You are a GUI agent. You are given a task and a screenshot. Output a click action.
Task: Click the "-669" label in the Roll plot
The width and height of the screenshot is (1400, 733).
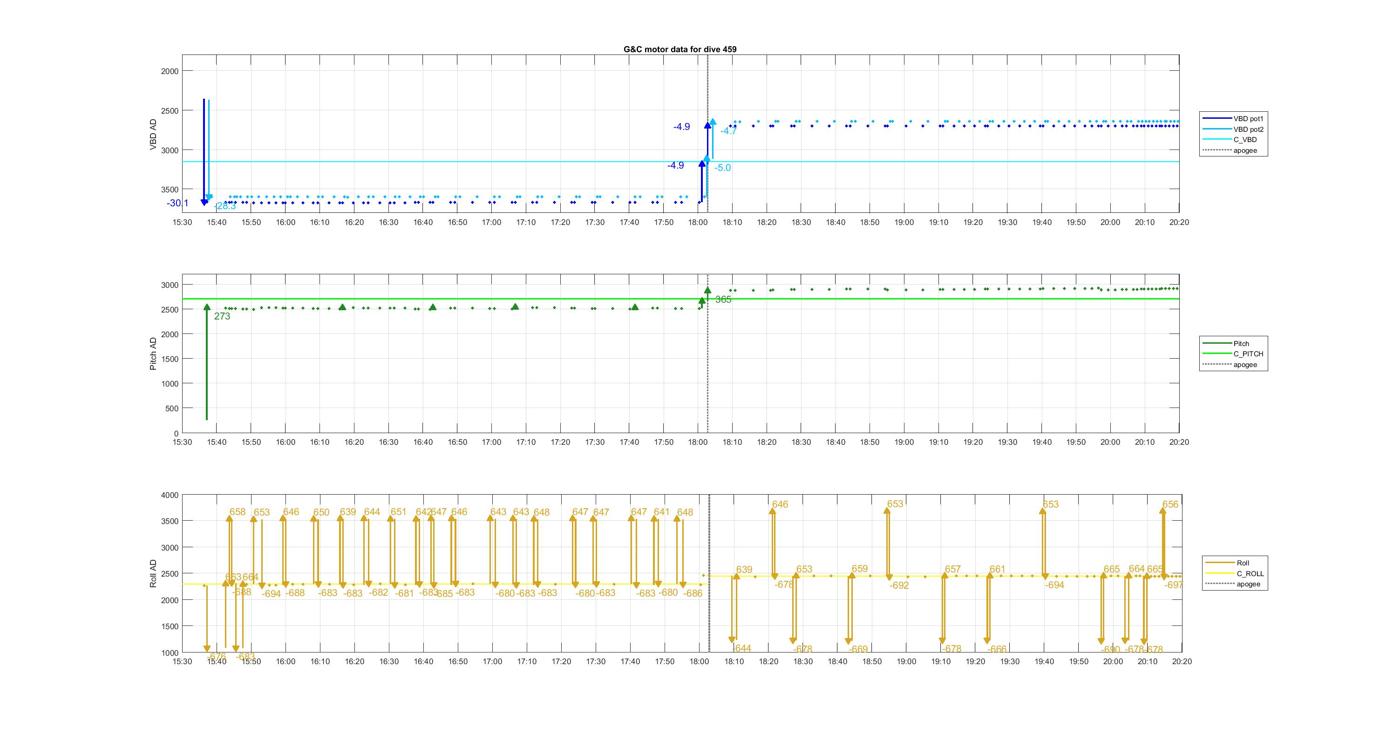pos(858,649)
